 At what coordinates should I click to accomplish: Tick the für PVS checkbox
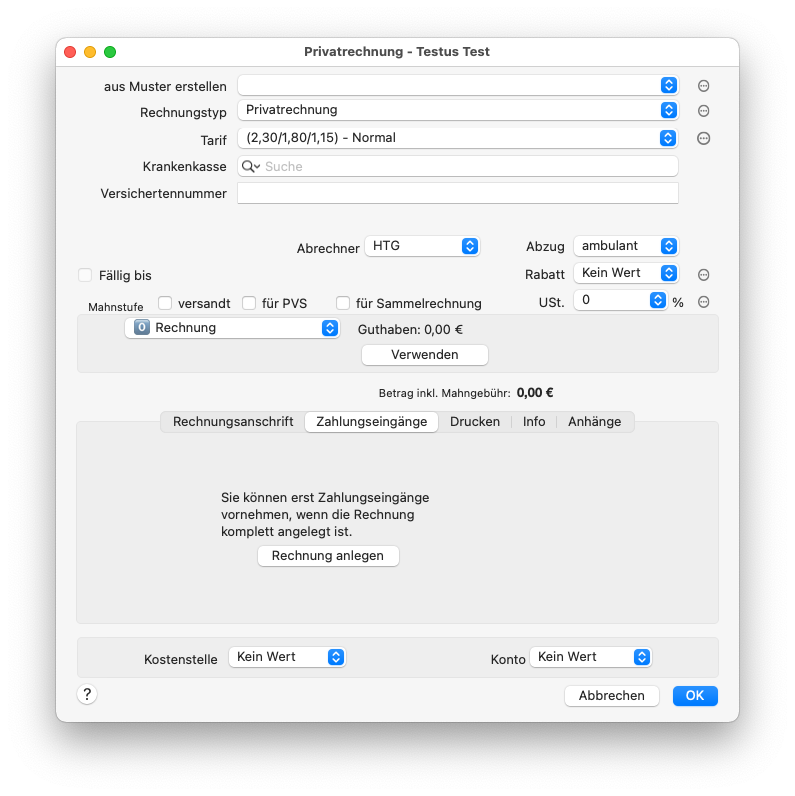[x=249, y=303]
